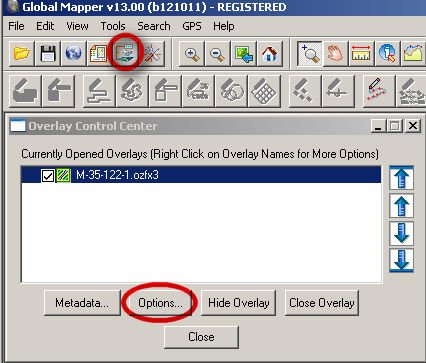Click the Home full view icon
Screen dimensions: 426x363
(270, 53)
